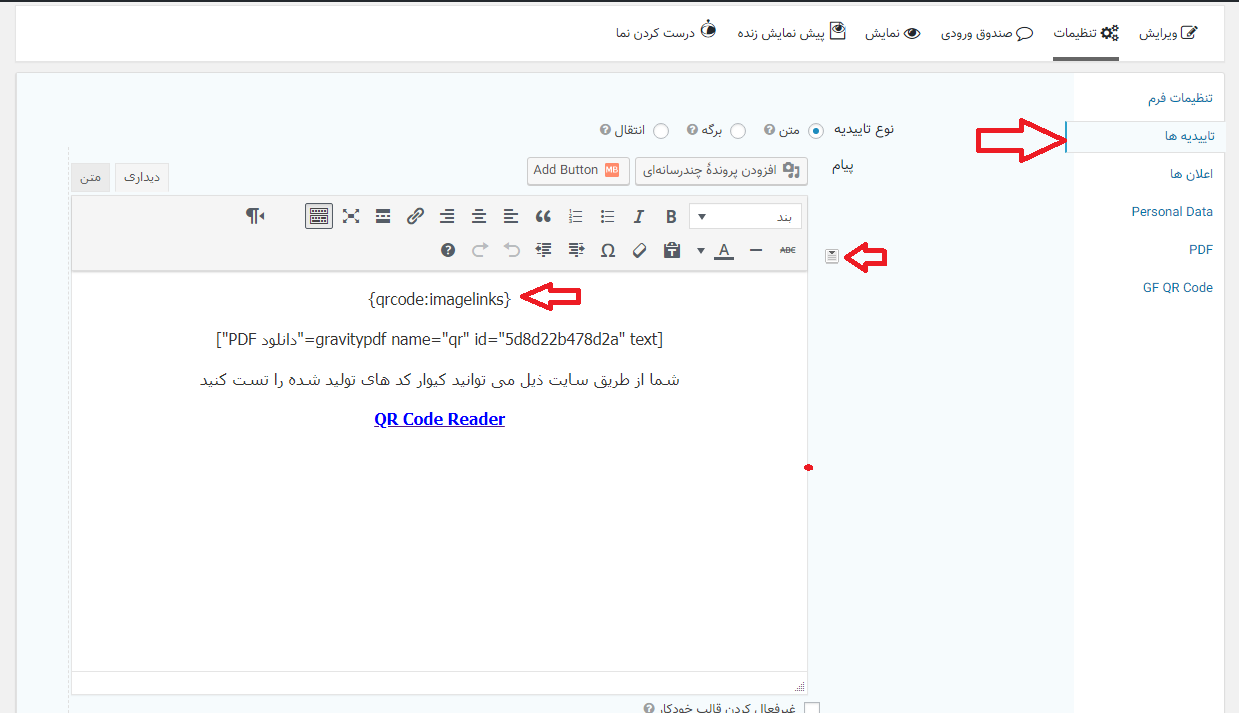Screen dimensions: 1239x713
Task: Toggle bold formatting in editor toolbar
Action: pos(671,217)
